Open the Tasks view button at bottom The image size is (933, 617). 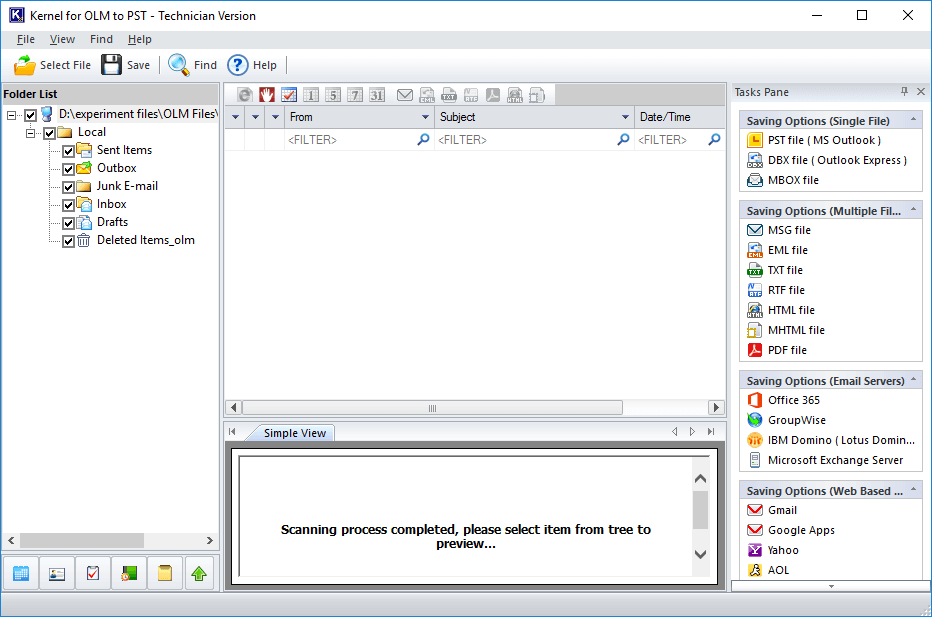[x=93, y=573]
